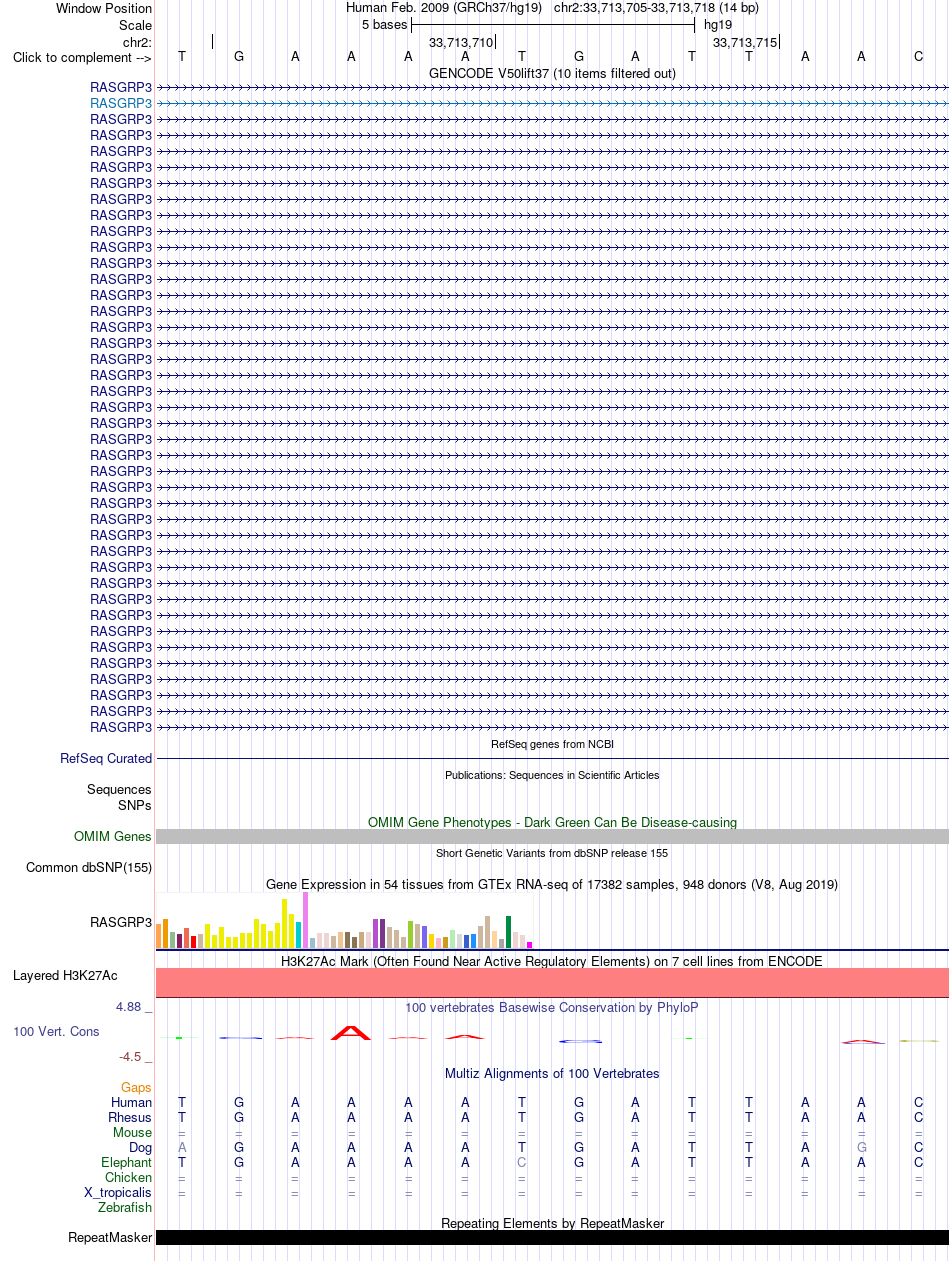Click the 33,713,710 position marker
950x1261 pixels.
pos(461,43)
